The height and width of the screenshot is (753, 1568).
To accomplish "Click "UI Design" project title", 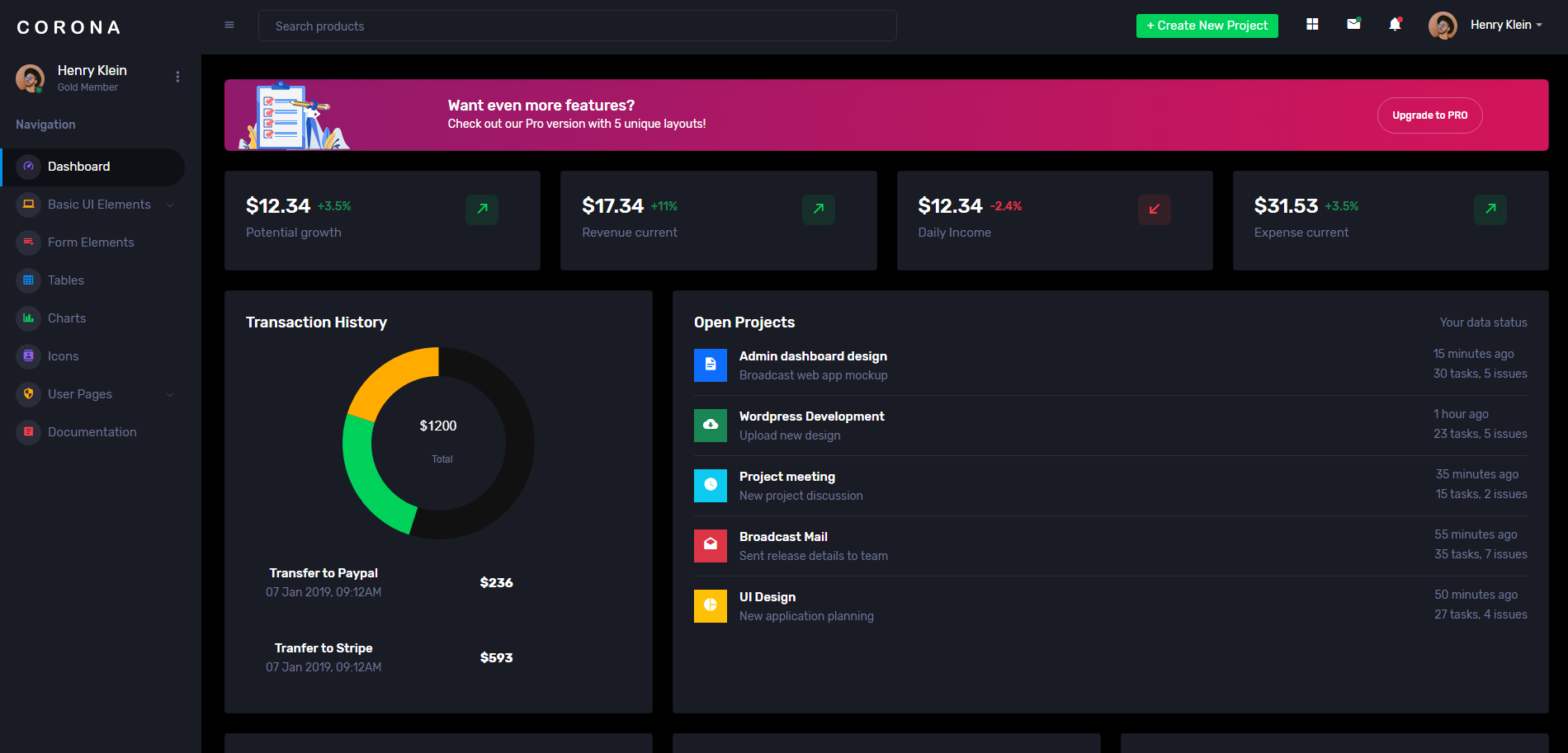I will click(x=767, y=597).
